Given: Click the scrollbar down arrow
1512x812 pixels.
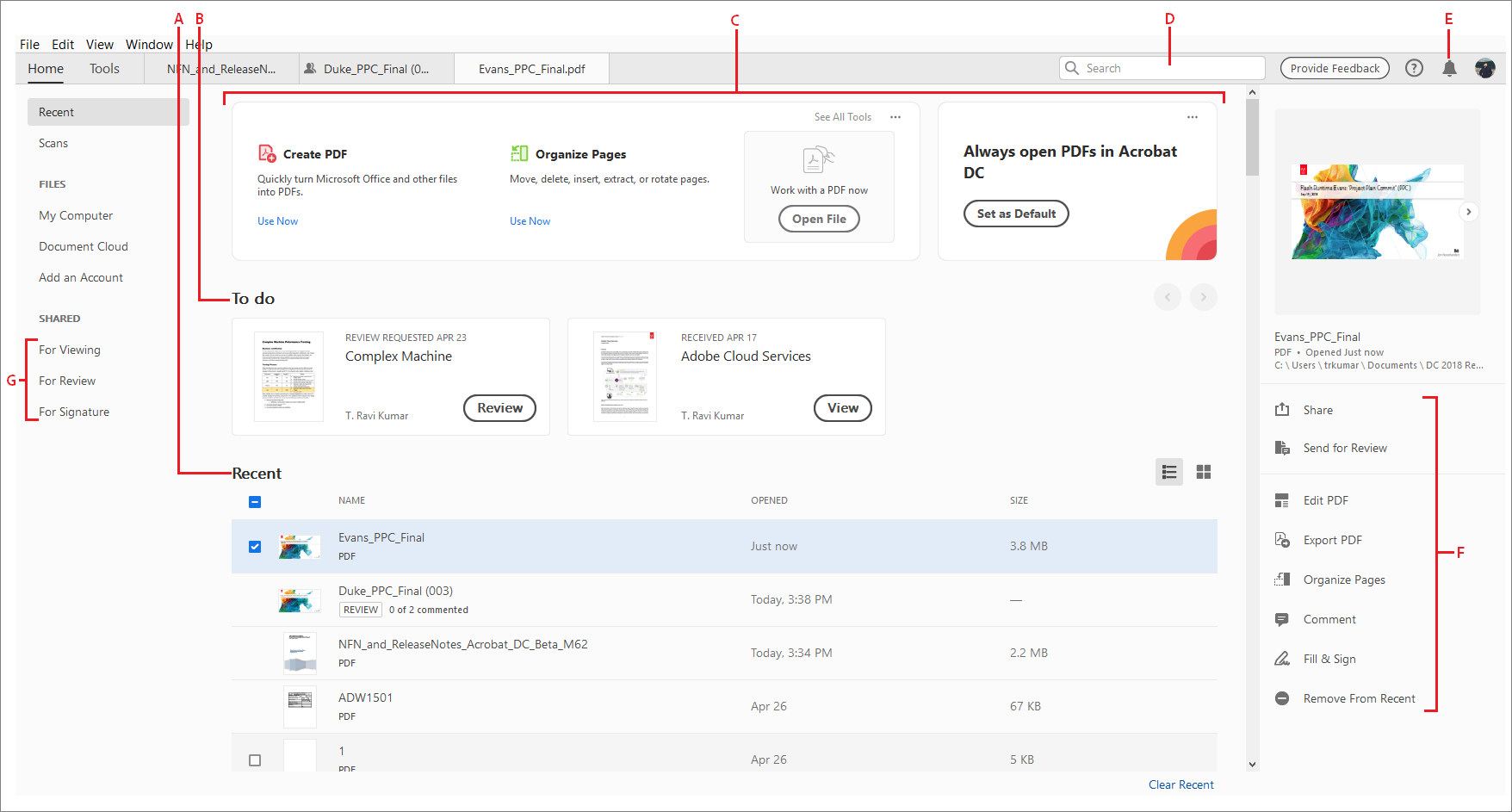Looking at the screenshot, I should coord(1252,764).
